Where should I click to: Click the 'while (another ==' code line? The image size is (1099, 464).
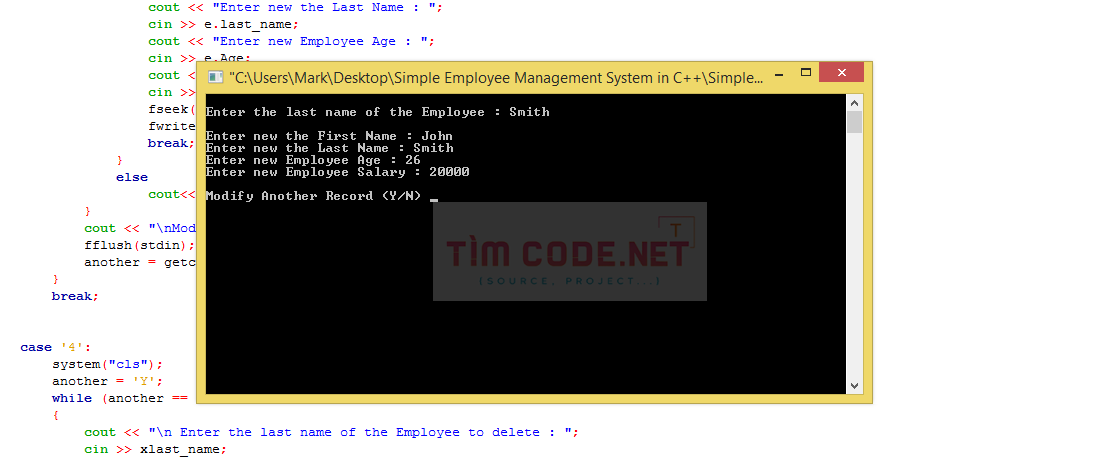pyautogui.click(x=120, y=398)
